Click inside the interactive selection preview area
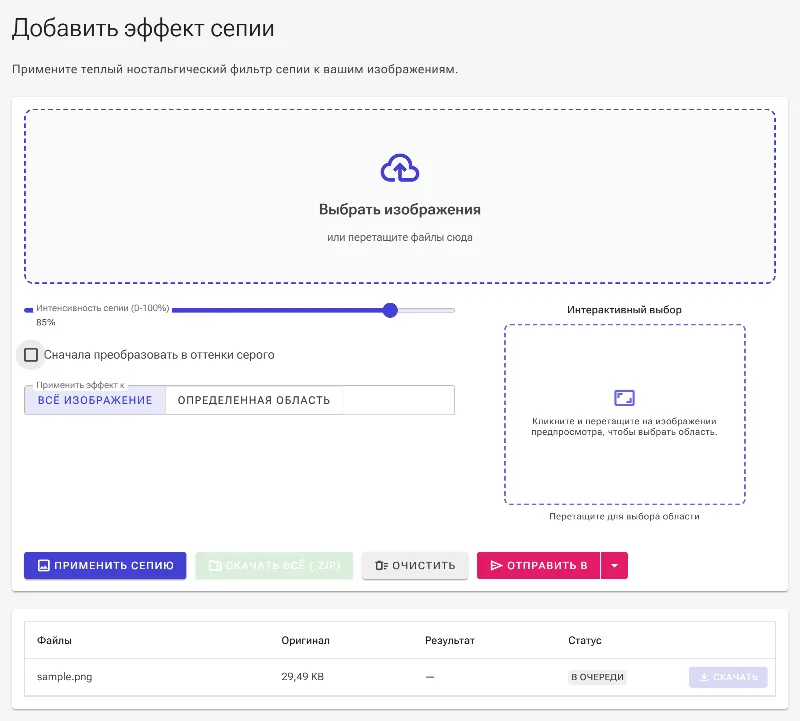800x721 pixels. 624,414
